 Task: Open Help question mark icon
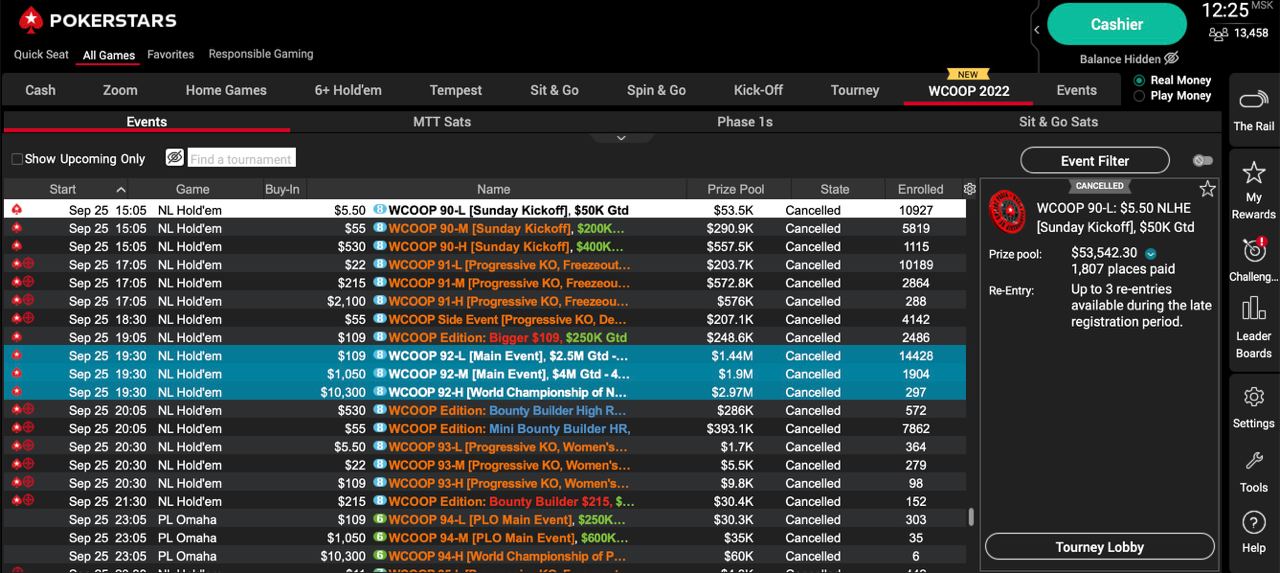point(1253,522)
